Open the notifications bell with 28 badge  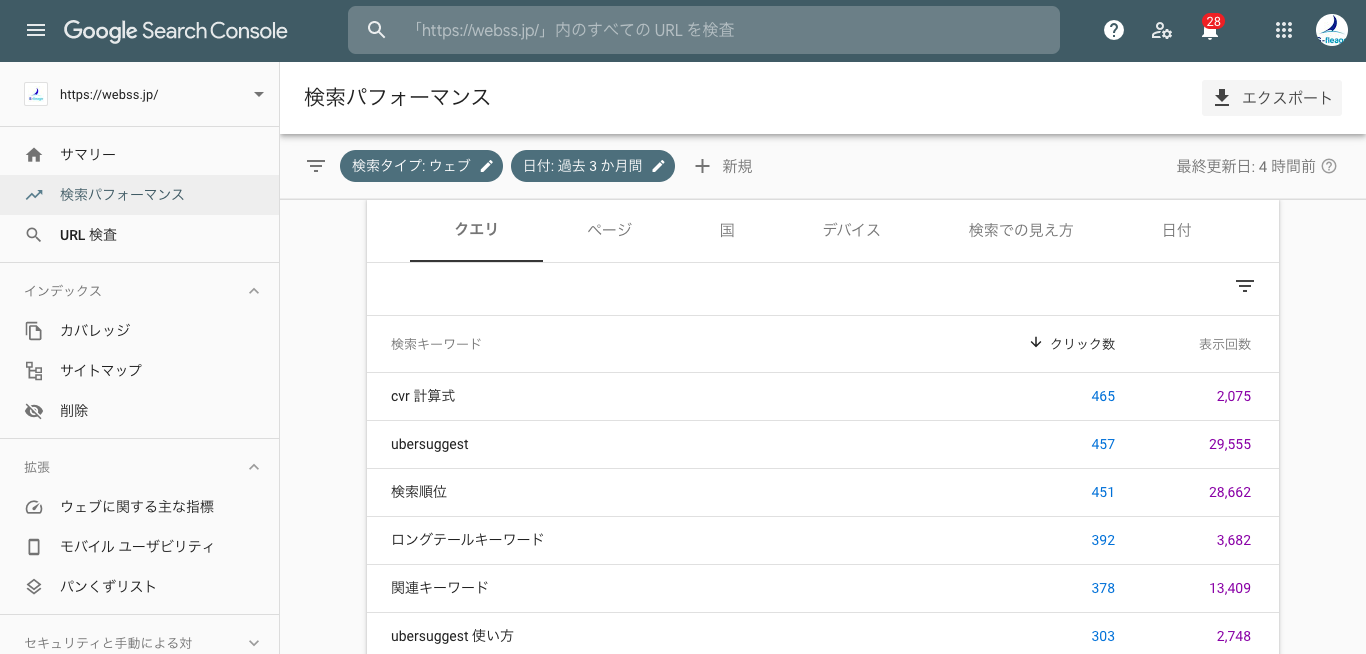click(x=1210, y=28)
